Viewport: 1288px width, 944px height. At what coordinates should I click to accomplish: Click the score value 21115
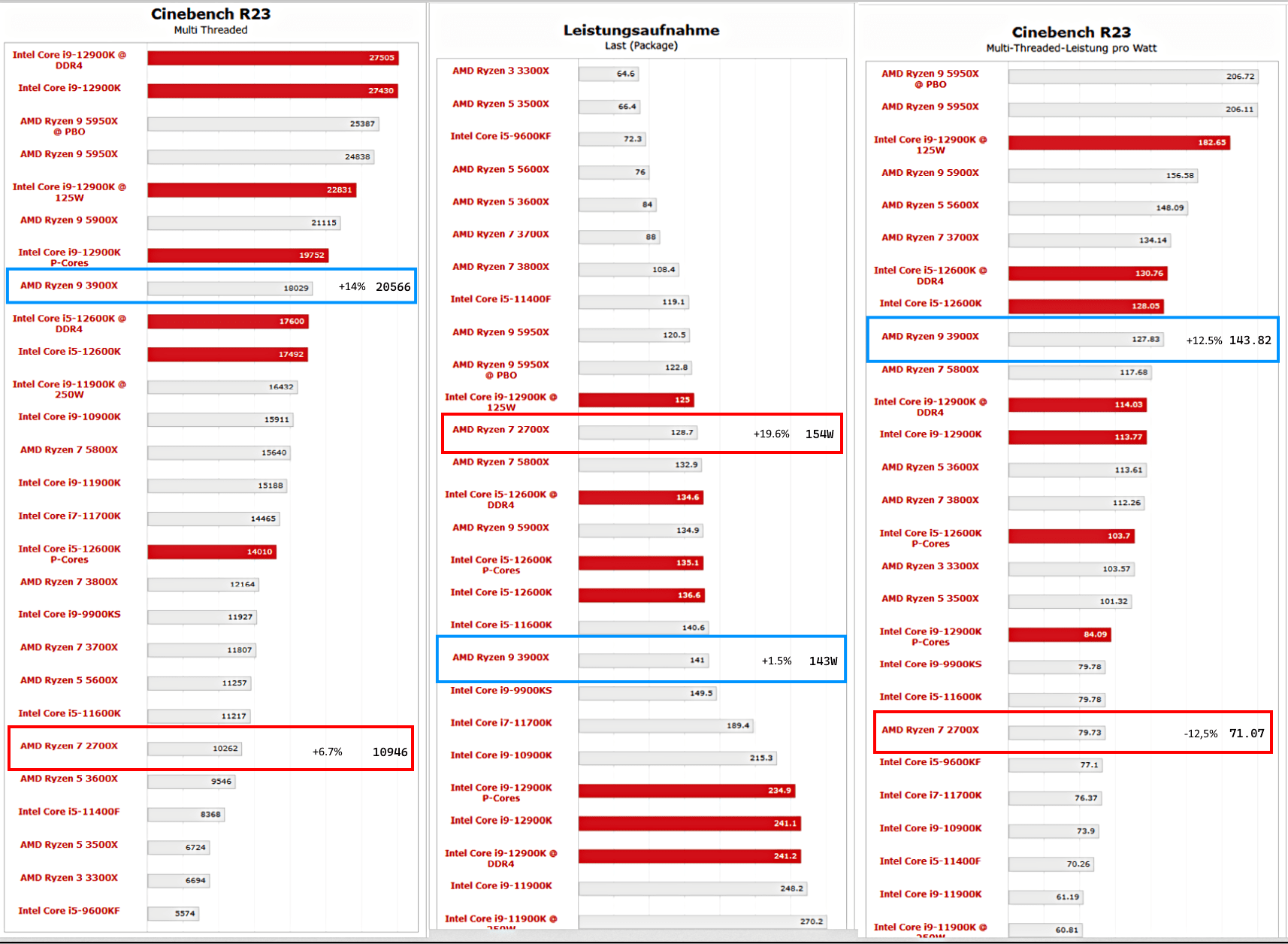[324, 223]
